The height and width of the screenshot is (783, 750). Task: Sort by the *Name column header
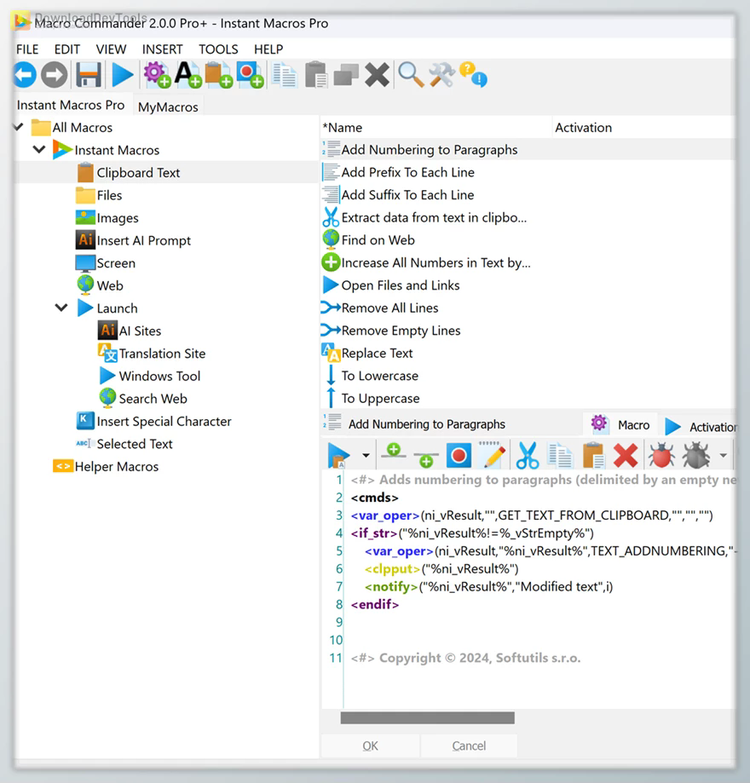point(436,127)
